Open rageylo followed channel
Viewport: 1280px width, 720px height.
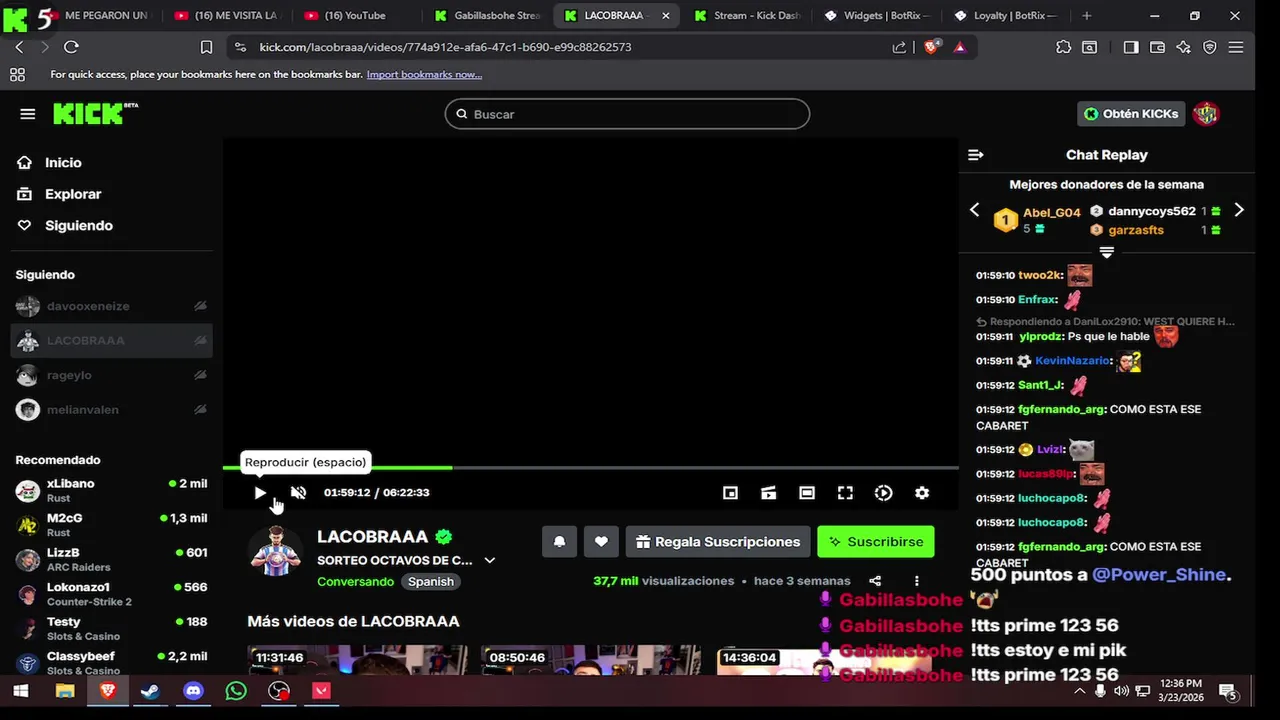click(111, 375)
